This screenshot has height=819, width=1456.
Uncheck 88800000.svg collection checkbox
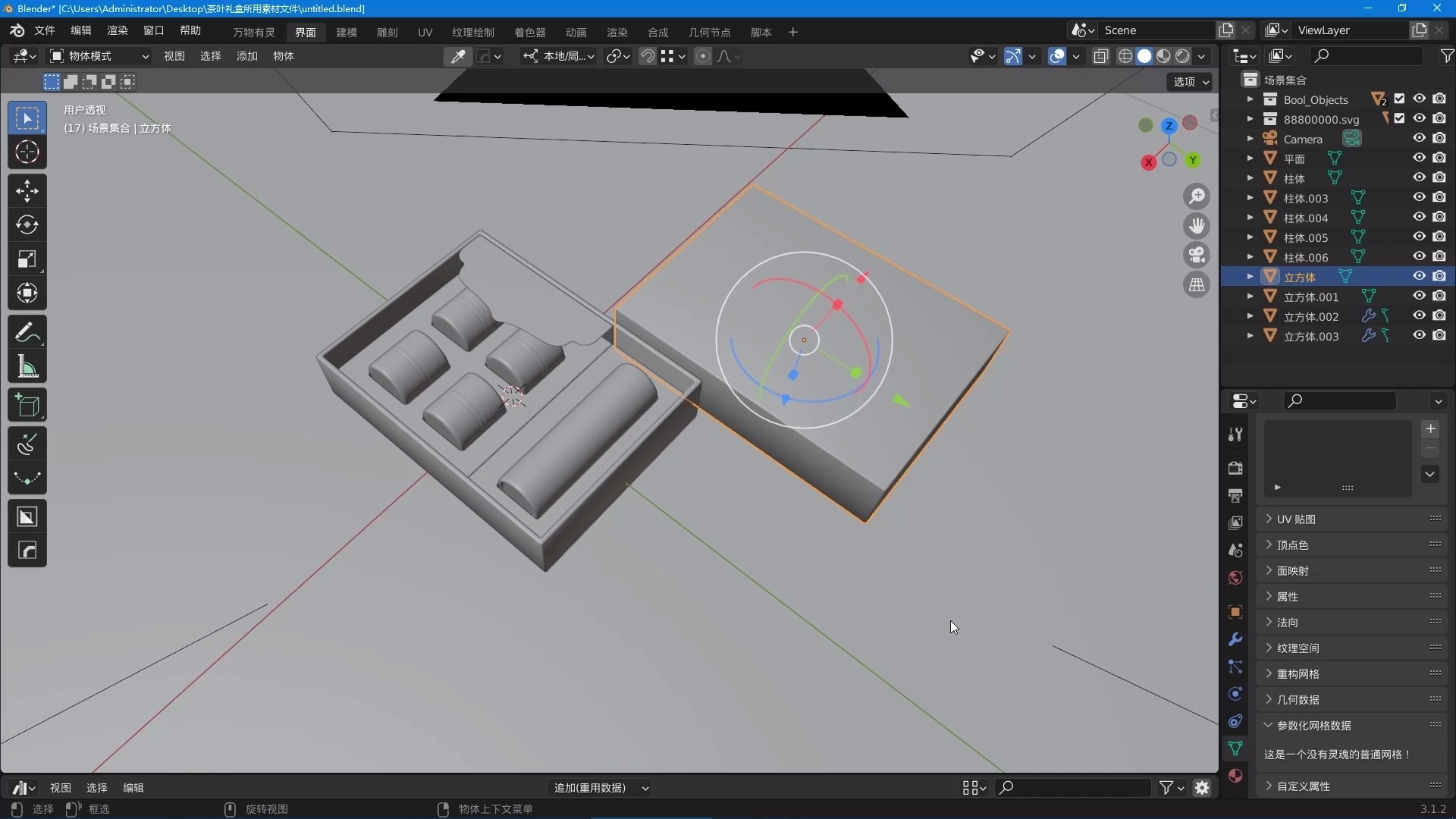1400,119
